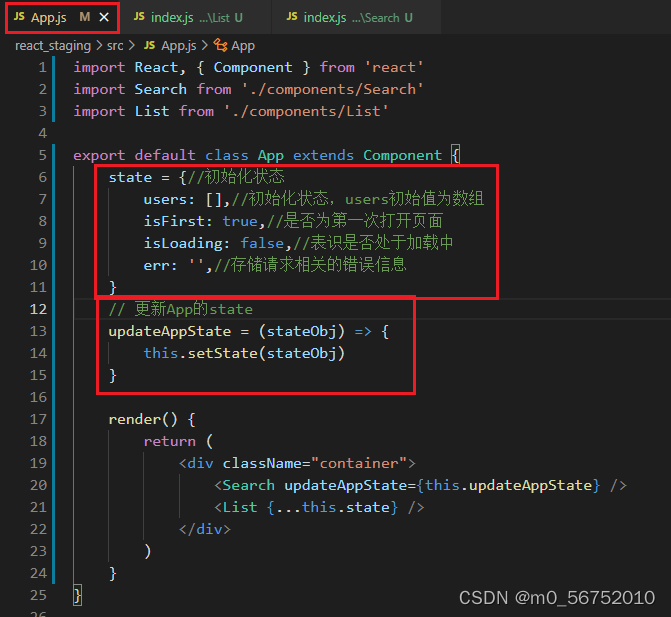
Task: Click the './components/Search' import path
Action: point(333,89)
